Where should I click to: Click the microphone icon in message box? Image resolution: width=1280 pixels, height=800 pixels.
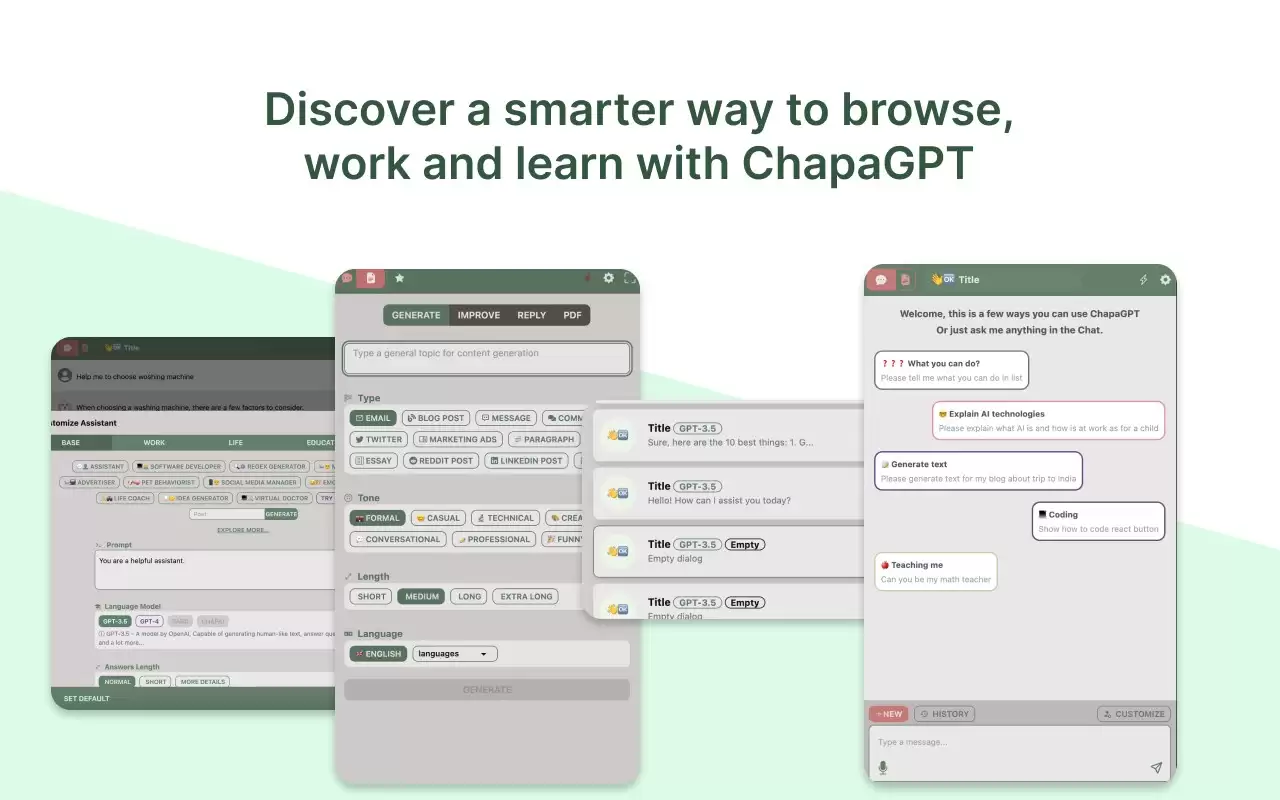point(883,768)
